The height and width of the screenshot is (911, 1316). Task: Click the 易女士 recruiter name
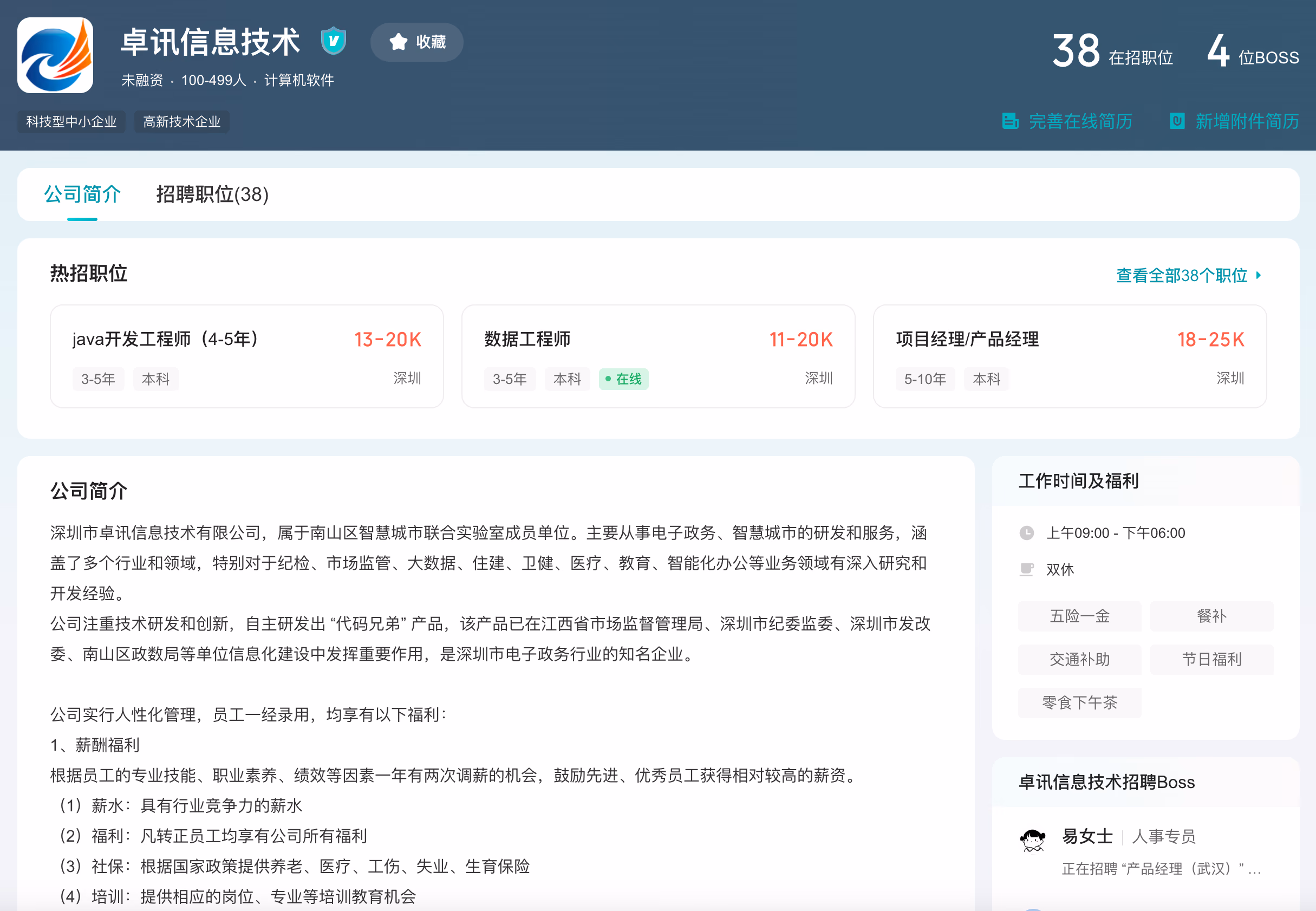[1087, 836]
